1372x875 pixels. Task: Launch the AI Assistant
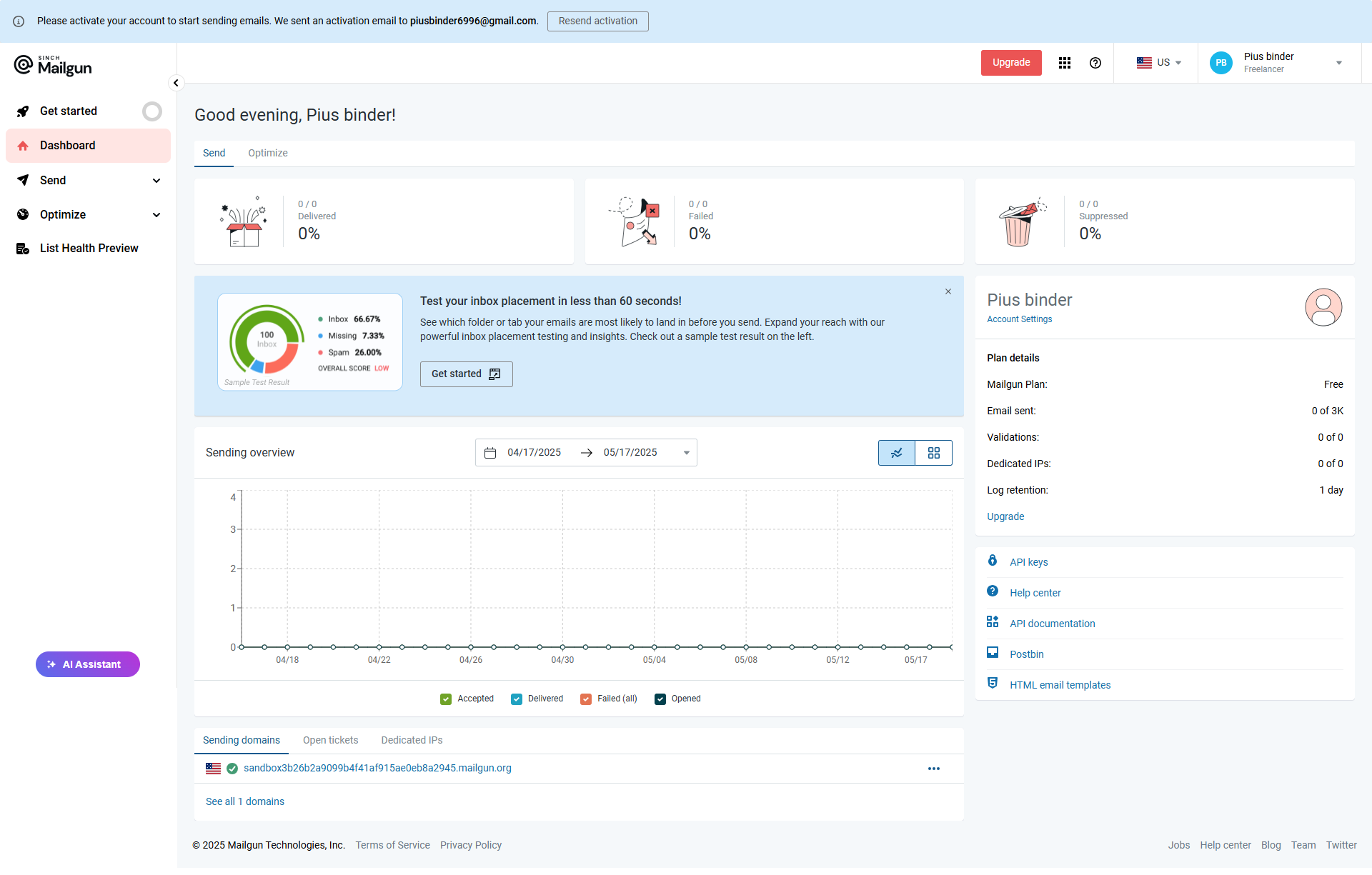(x=88, y=665)
